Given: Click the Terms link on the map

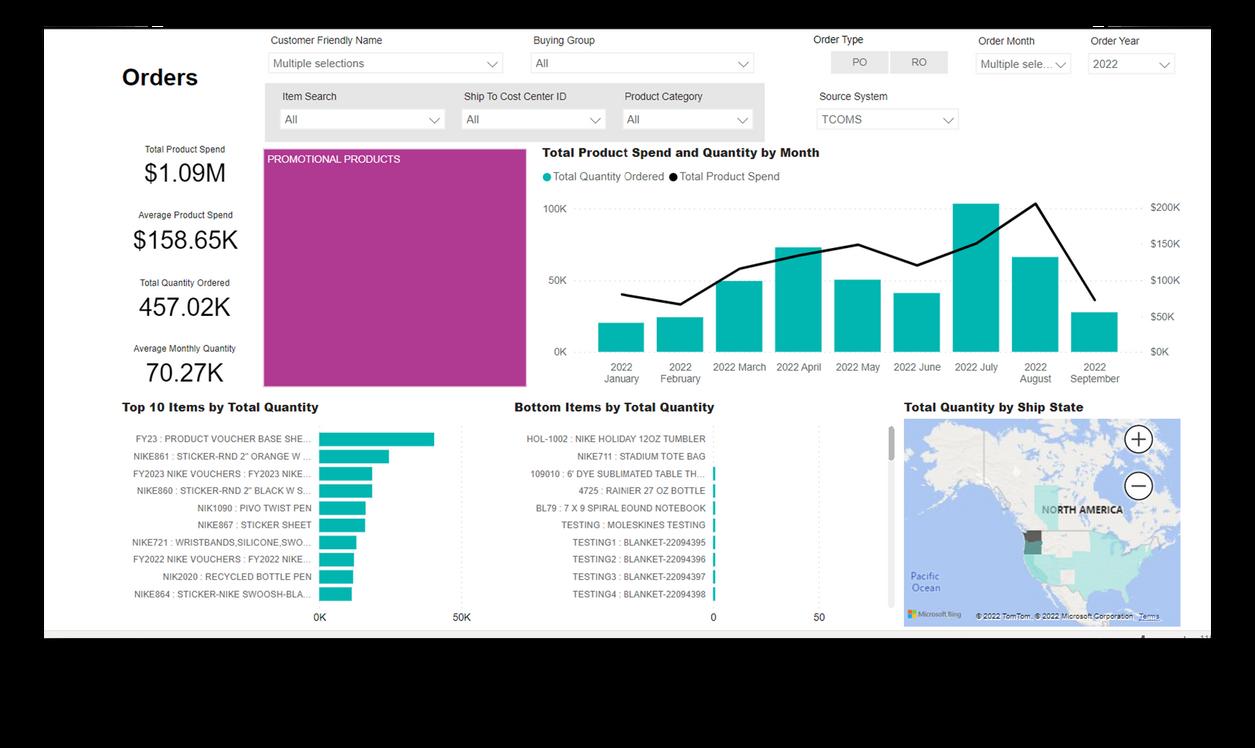Looking at the screenshot, I should (x=1149, y=616).
